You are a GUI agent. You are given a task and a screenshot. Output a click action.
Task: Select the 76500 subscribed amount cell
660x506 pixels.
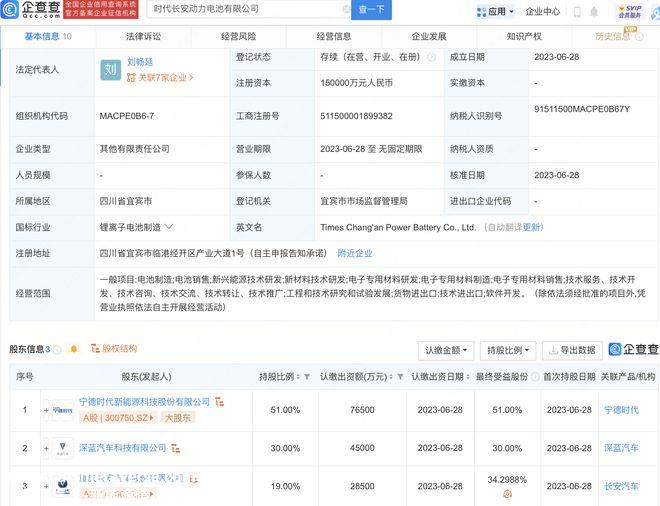tap(362, 410)
